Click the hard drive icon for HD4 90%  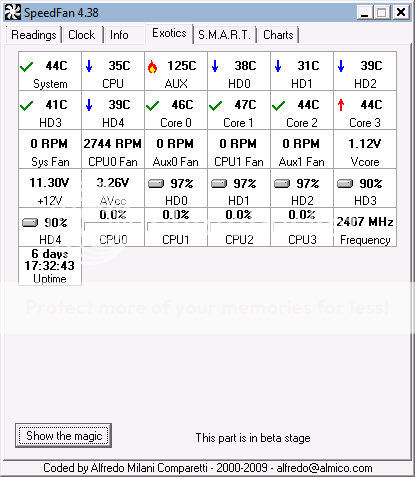coord(30,222)
